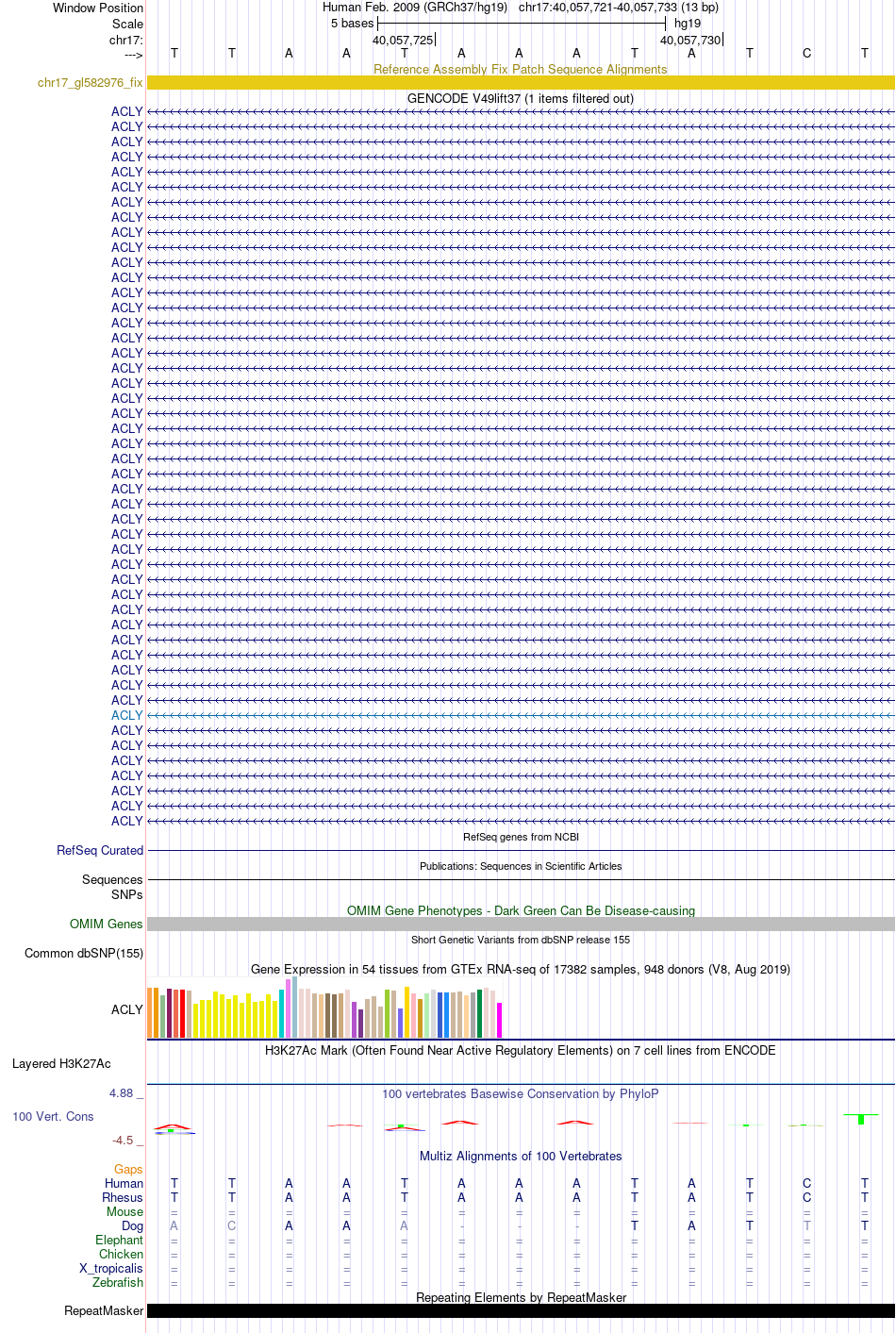
Task: Click the Zebrafish species label
Action: (x=118, y=1282)
